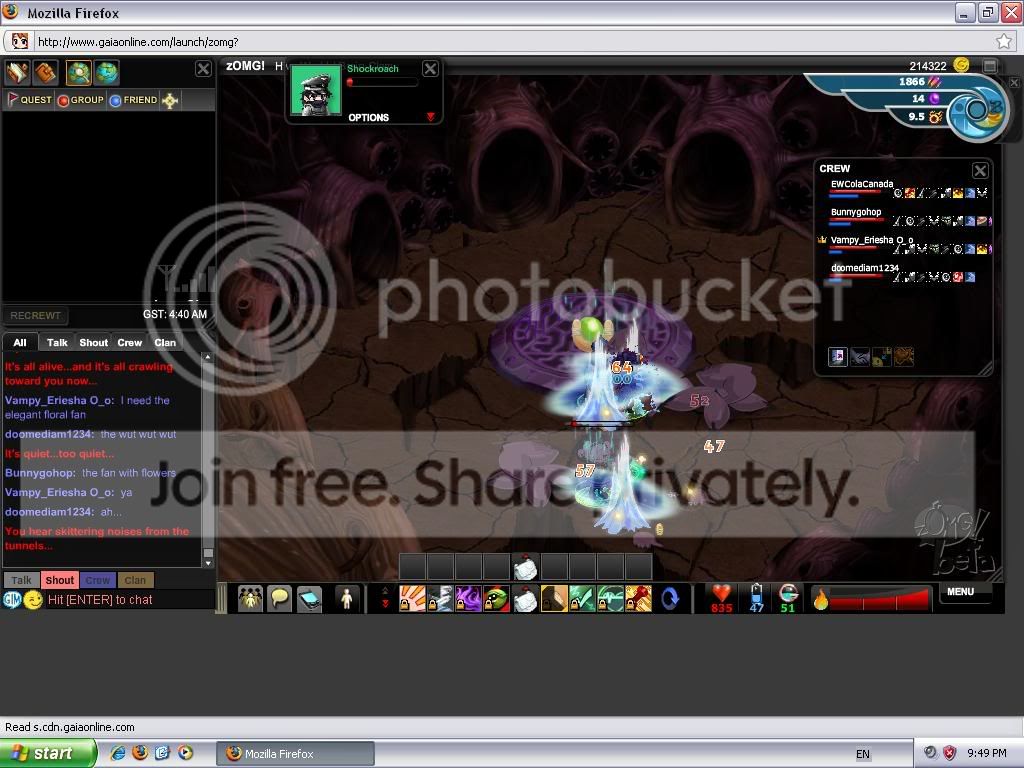
Task: Click the gold compass marker icon
Action: (x=170, y=100)
